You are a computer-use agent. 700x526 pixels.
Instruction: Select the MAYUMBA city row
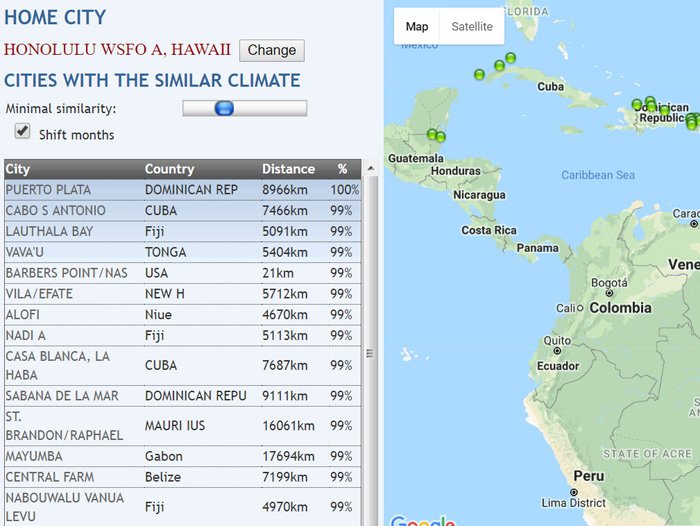tap(183, 456)
